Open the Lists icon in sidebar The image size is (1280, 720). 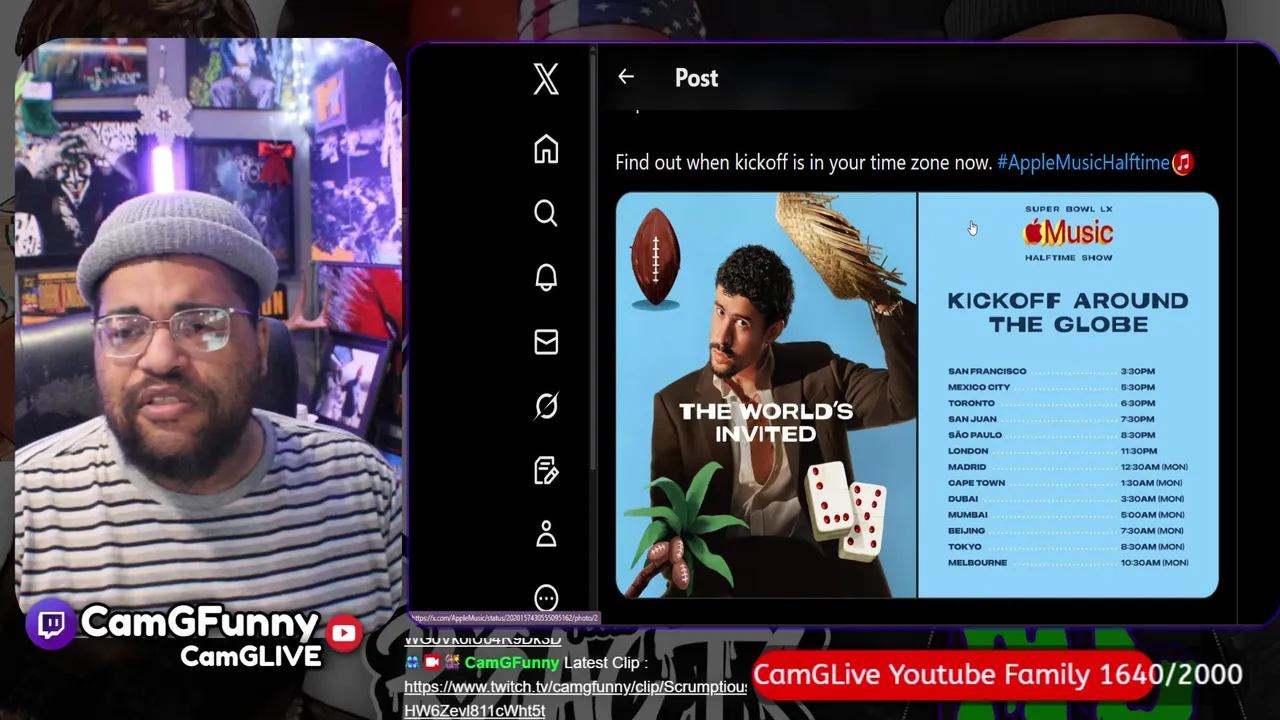coord(546,470)
